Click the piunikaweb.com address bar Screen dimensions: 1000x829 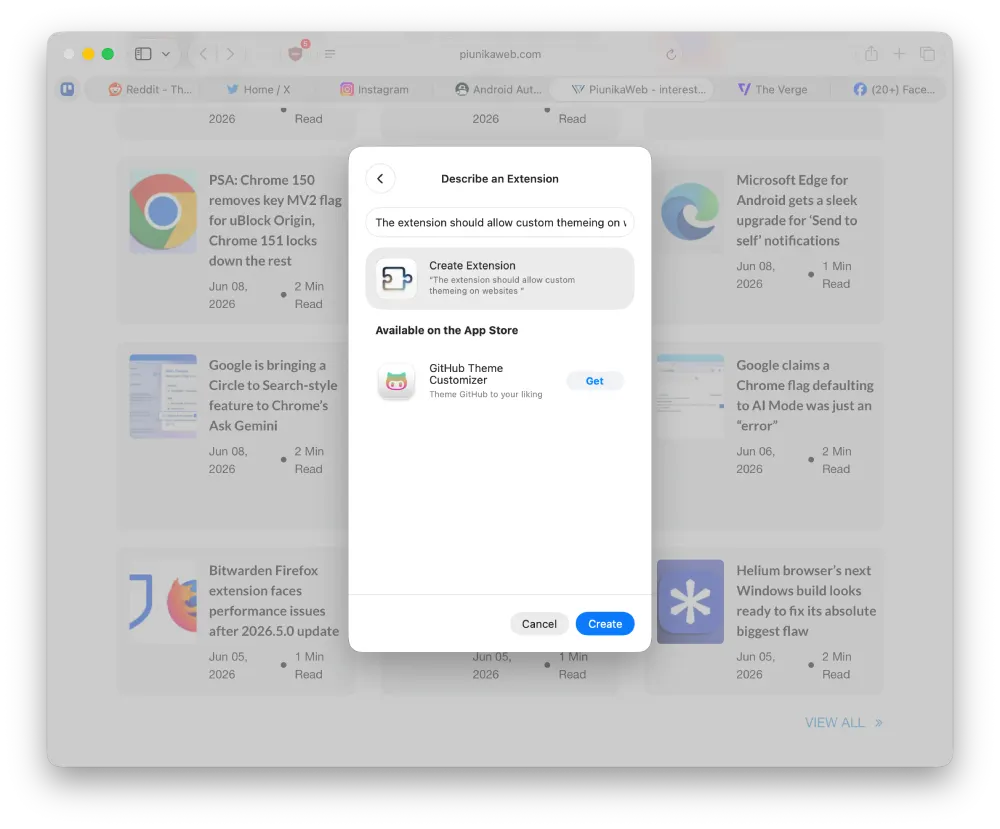499,54
